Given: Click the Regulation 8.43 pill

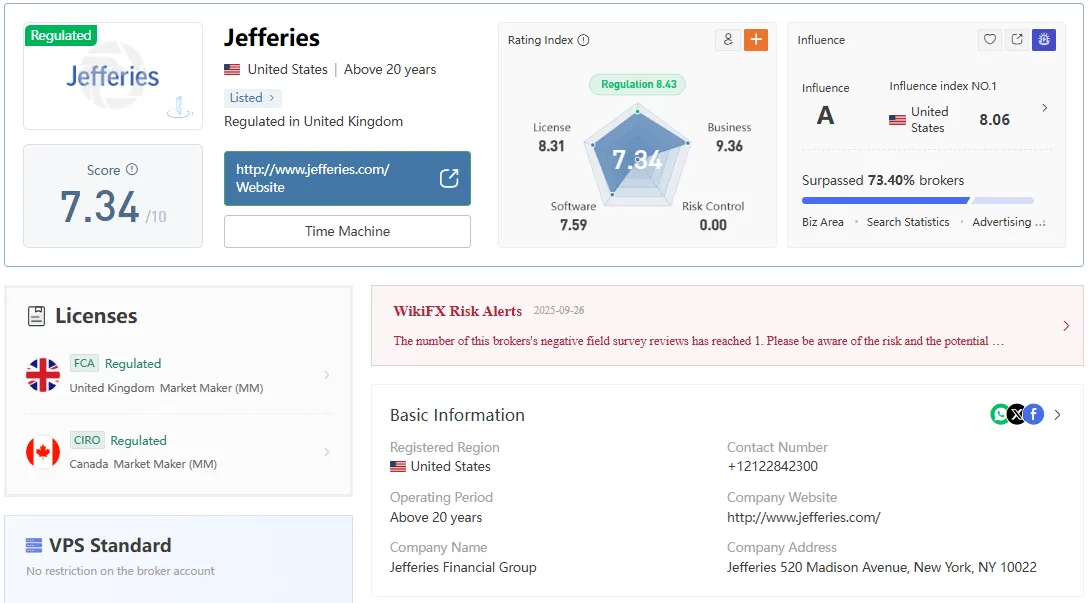Looking at the screenshot, I should pos(638,84).
